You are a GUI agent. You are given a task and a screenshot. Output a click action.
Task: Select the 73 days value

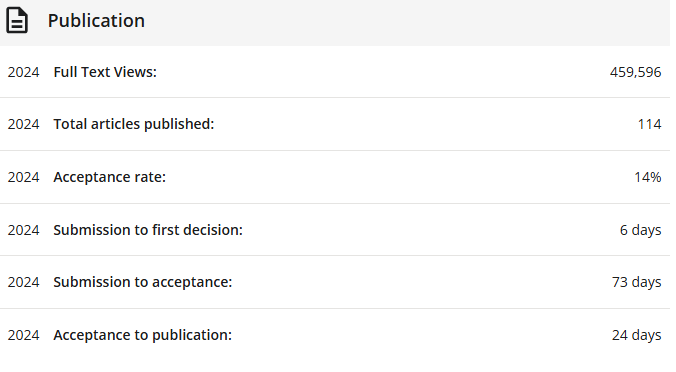636,282
